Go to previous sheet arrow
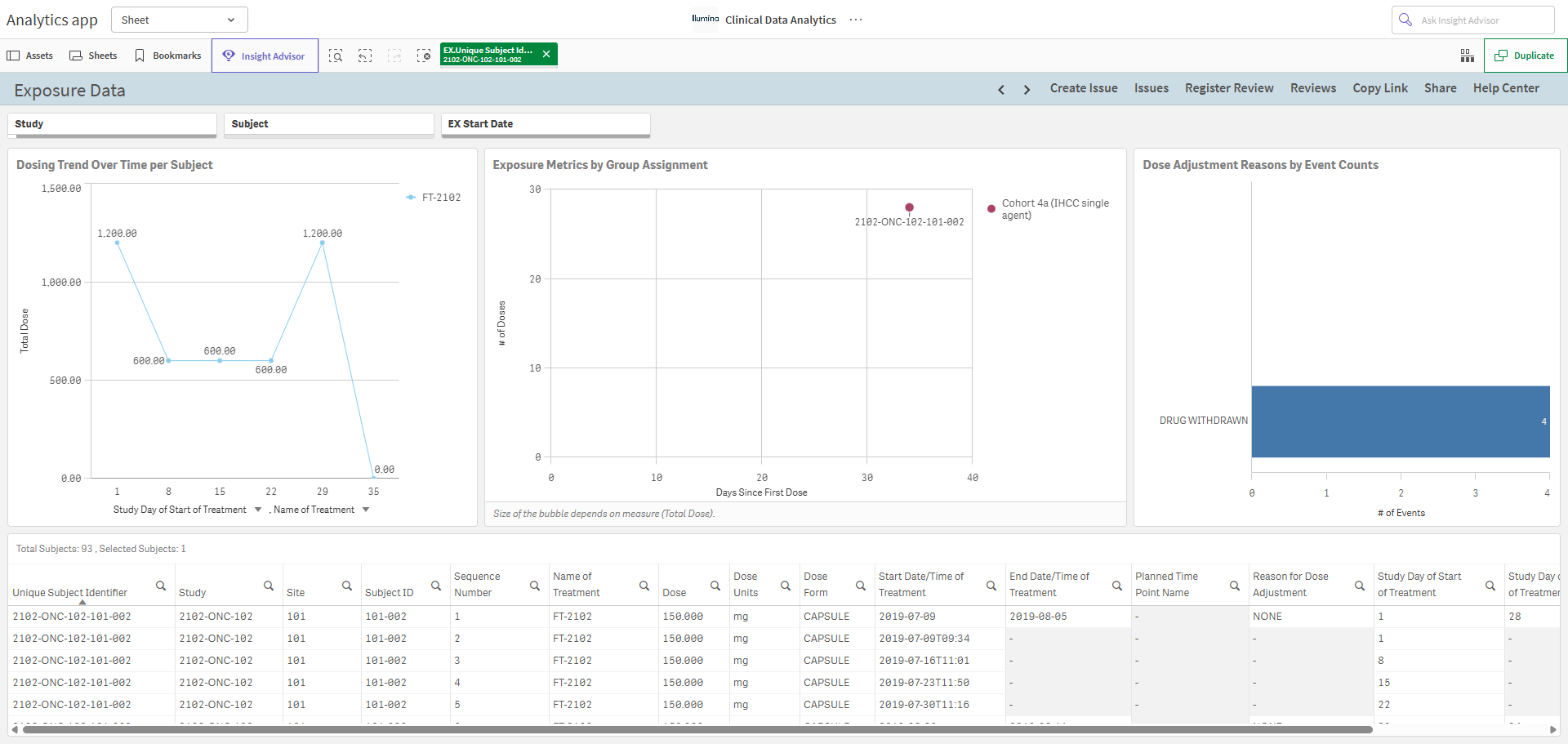 [1001, 90]
